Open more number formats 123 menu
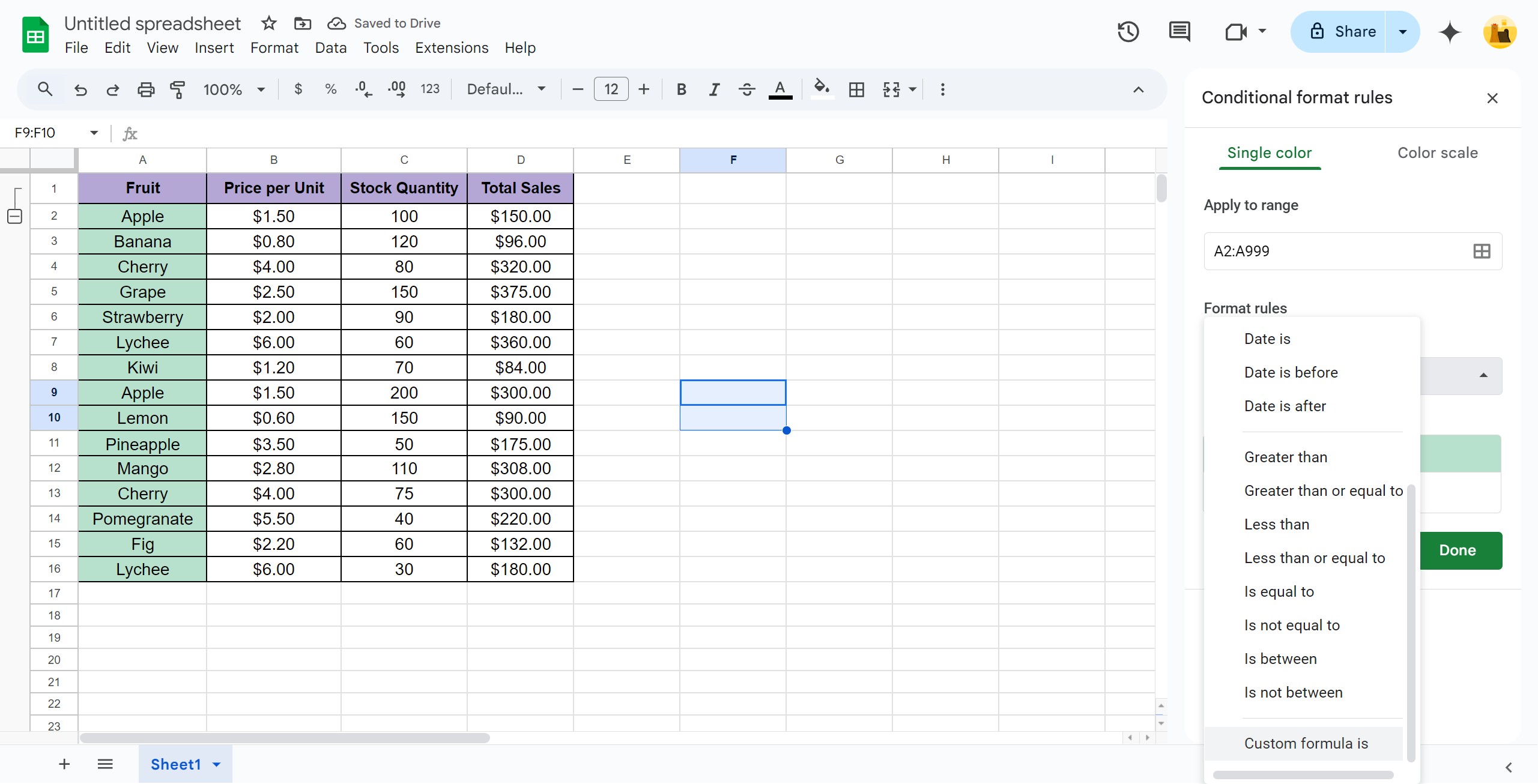The height and width of the screenshot is (784, 1538). [x=430, y=89]
